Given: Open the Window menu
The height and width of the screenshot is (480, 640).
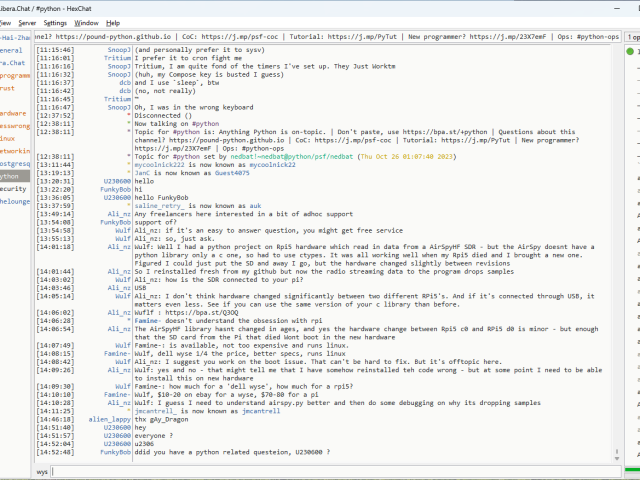Looking at the screenshot, I should point(87,22).
